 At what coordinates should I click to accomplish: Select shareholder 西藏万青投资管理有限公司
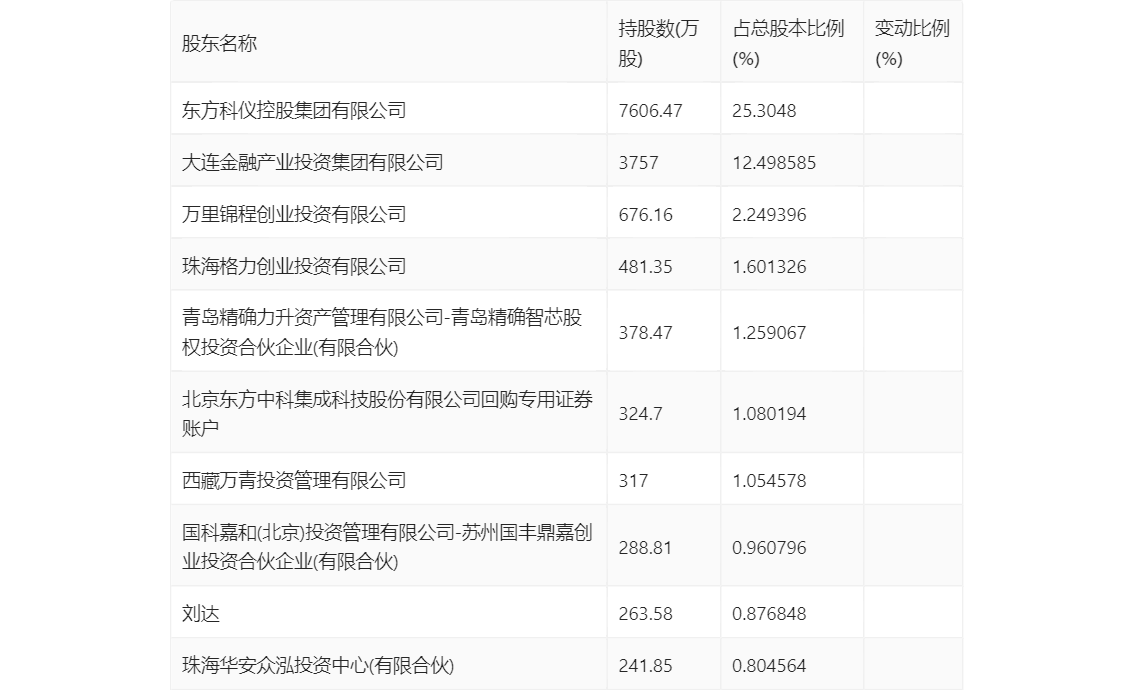pos(294,481)
